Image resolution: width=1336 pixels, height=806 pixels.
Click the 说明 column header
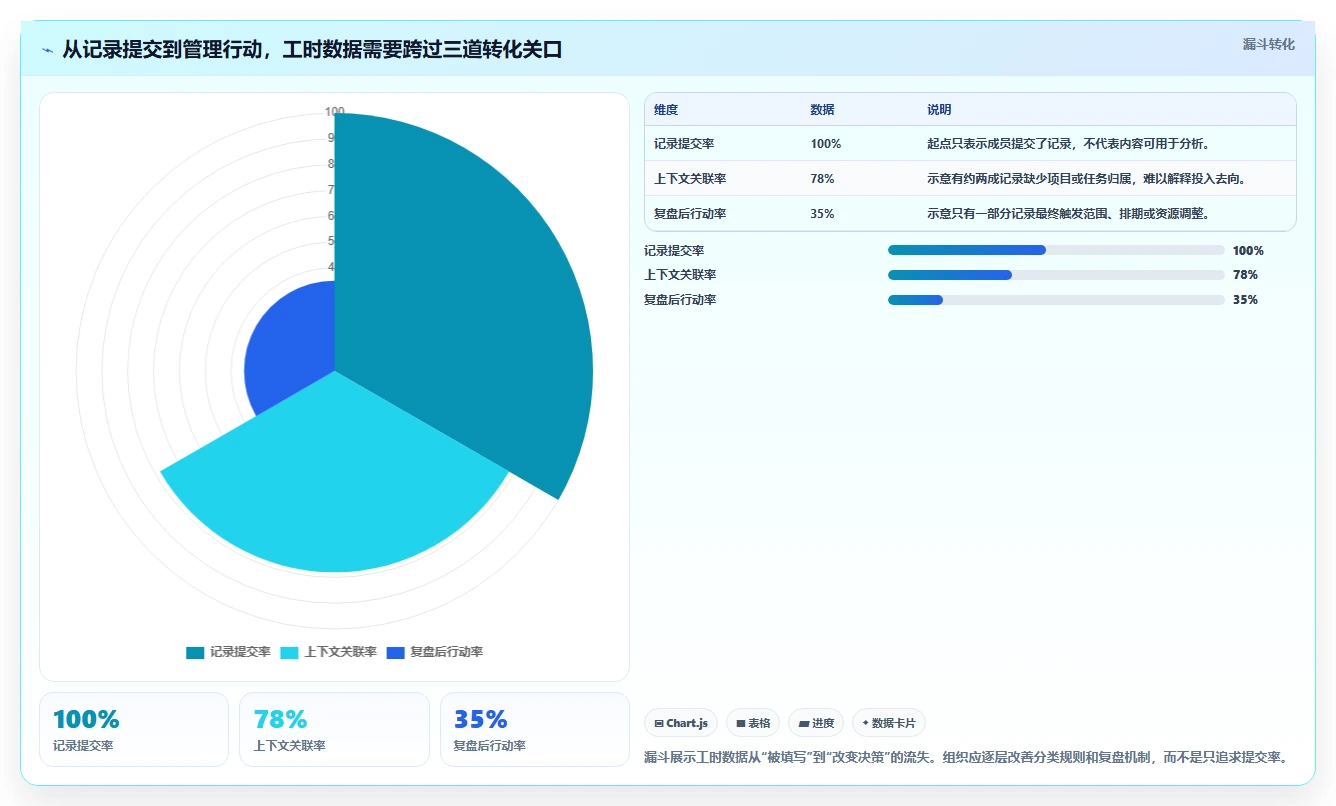(939, 110)
